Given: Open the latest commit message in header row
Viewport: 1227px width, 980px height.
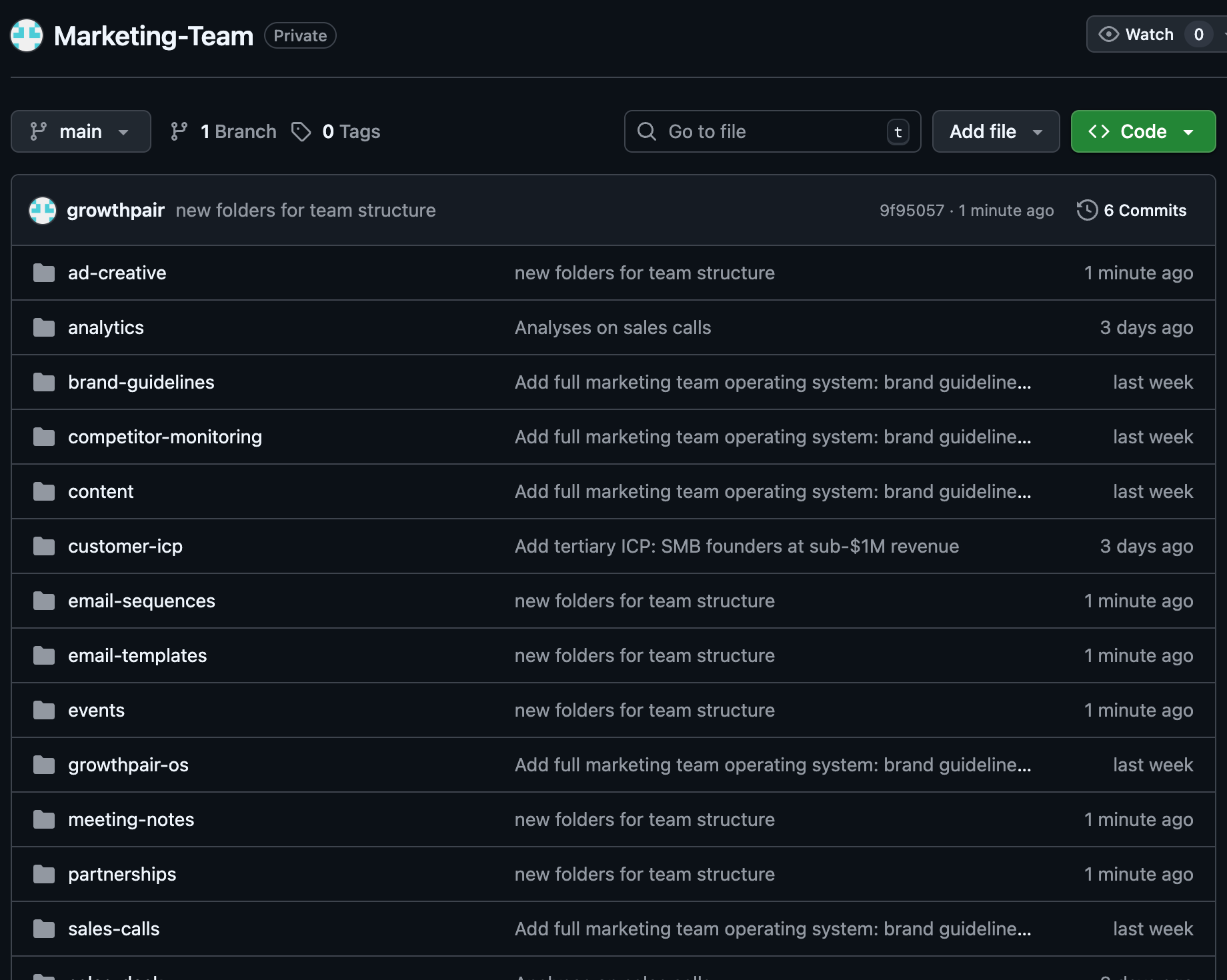Looking at the screenshot, I should click(305, 210).
